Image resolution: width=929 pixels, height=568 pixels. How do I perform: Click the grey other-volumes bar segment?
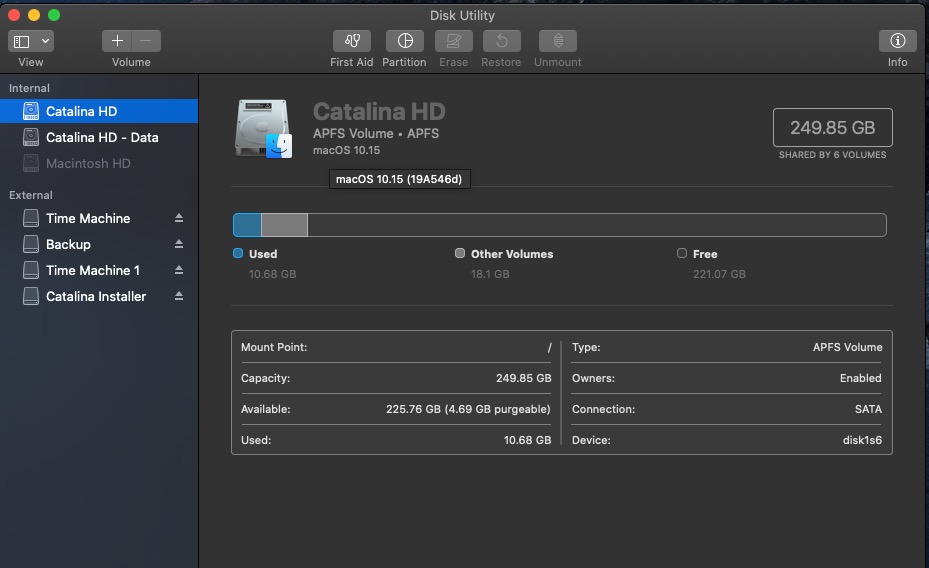pos(284,225)
